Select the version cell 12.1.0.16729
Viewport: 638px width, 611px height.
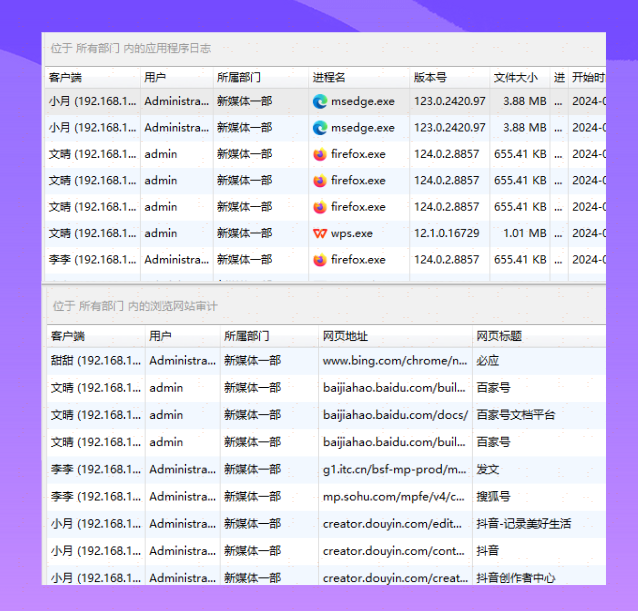pos(450,233)
